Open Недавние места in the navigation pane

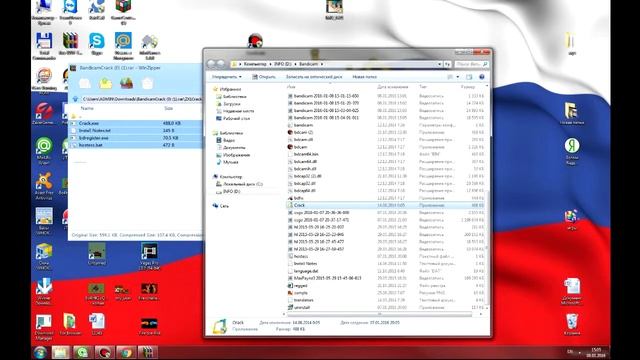(x=238, y=111)
